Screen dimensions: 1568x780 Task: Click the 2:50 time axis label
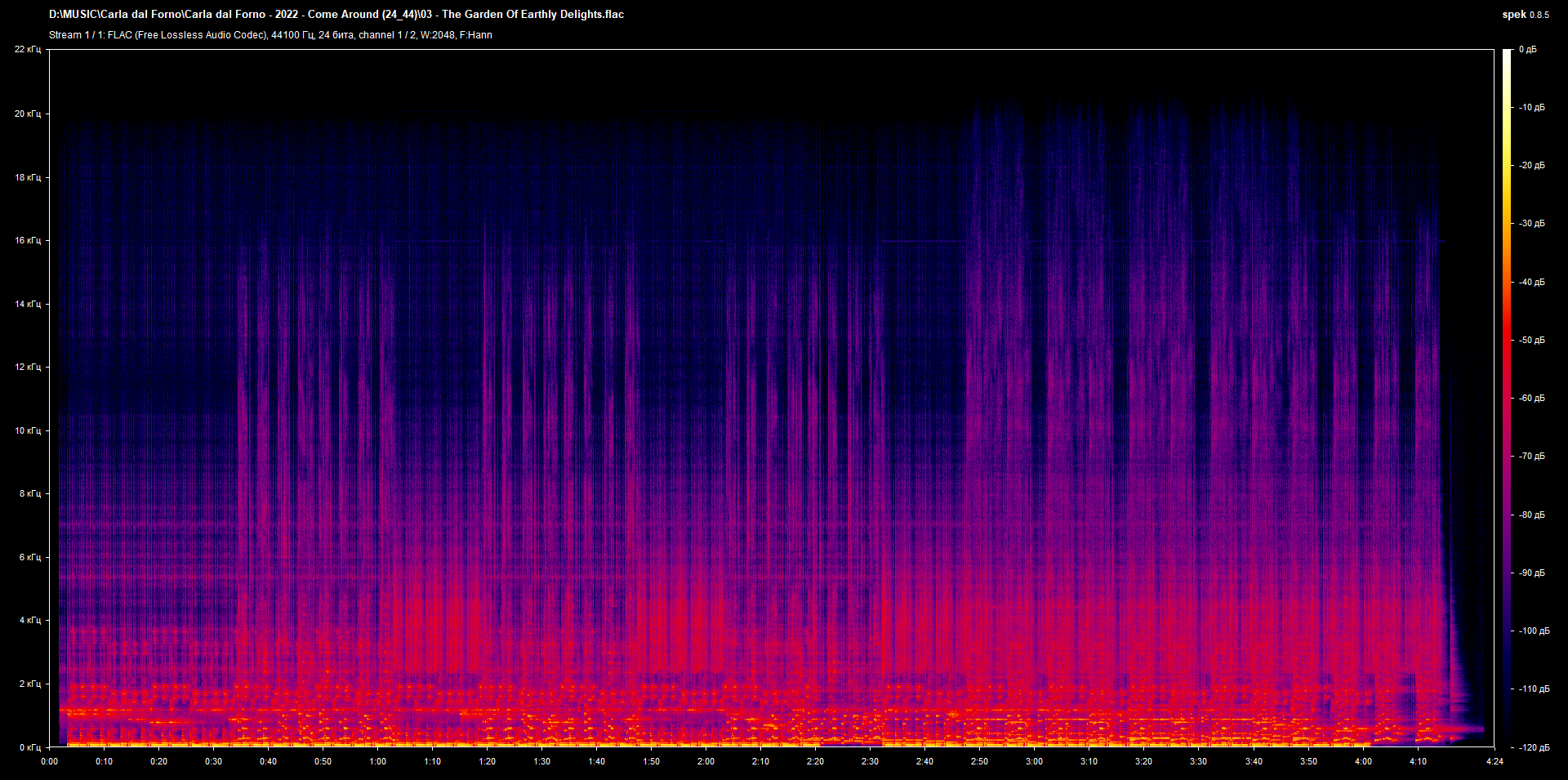click(980, 761)
